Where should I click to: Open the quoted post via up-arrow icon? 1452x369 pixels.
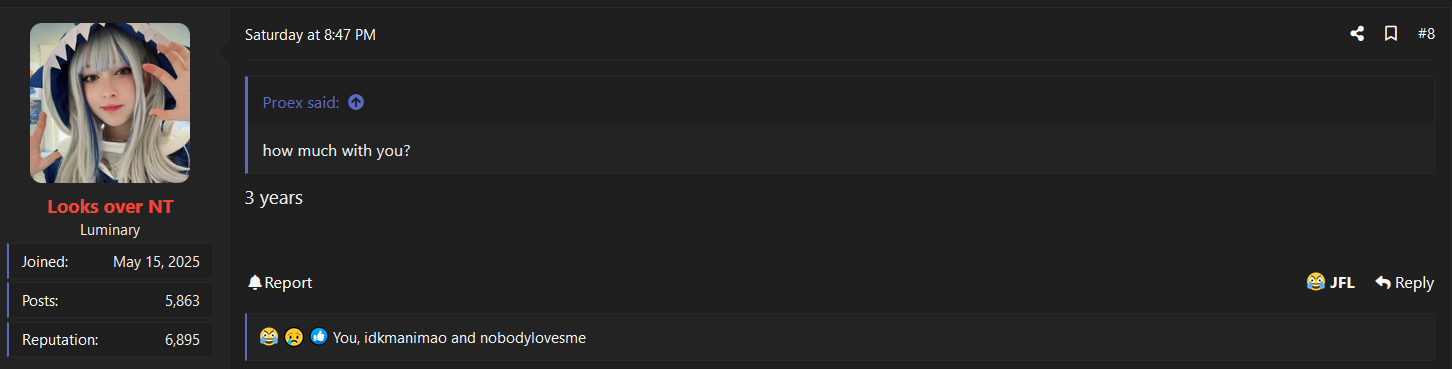[356, 102]
